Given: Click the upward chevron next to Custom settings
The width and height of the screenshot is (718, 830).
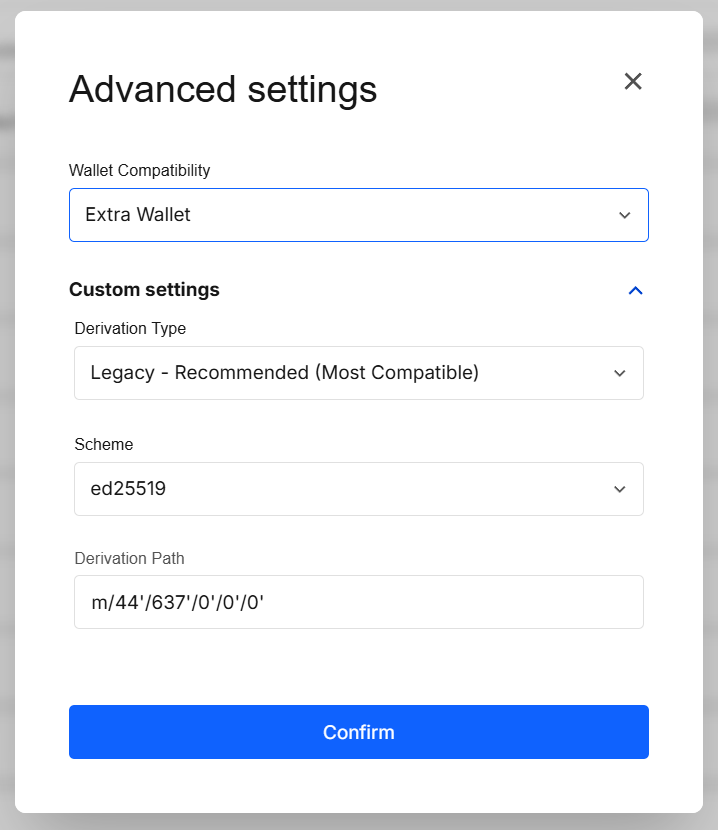Looking at the screenshot, I should coord(635,290).
